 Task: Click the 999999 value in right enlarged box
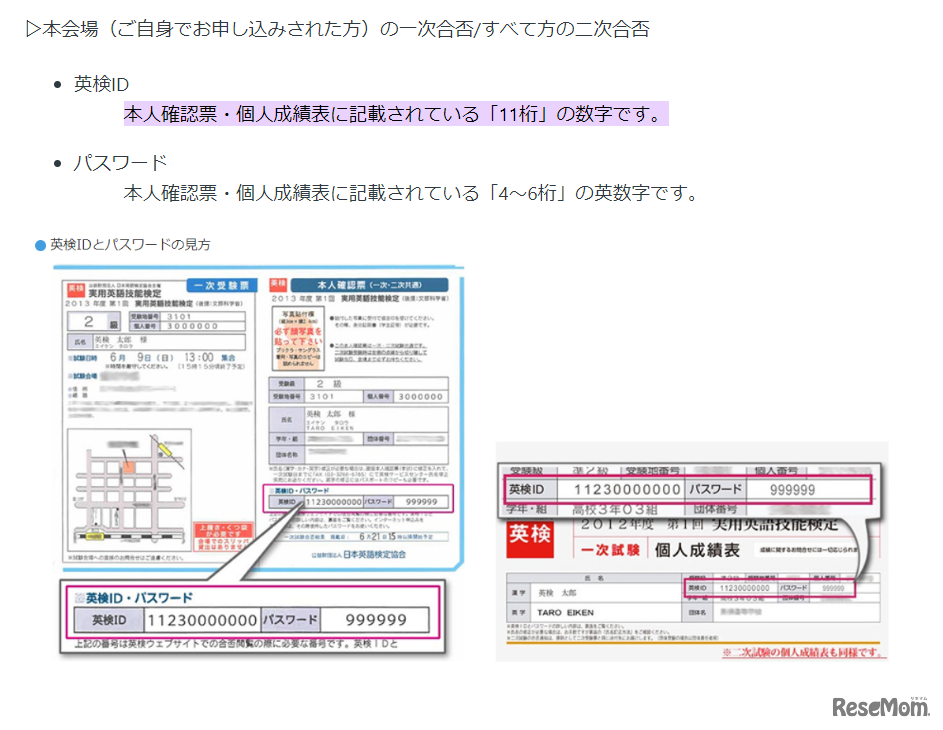click(x=792, y=490)
